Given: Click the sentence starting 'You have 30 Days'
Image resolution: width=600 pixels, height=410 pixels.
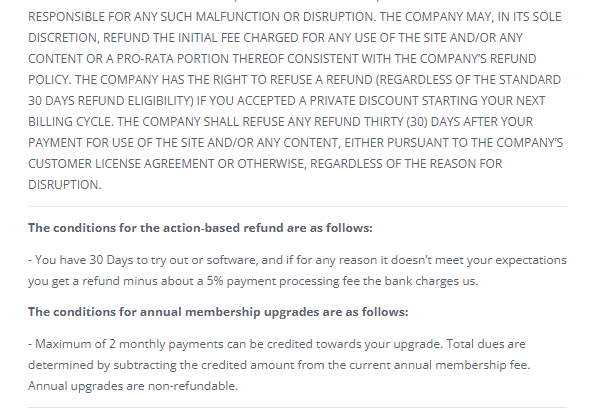Looking at the screenshot, I should point(297,270).
